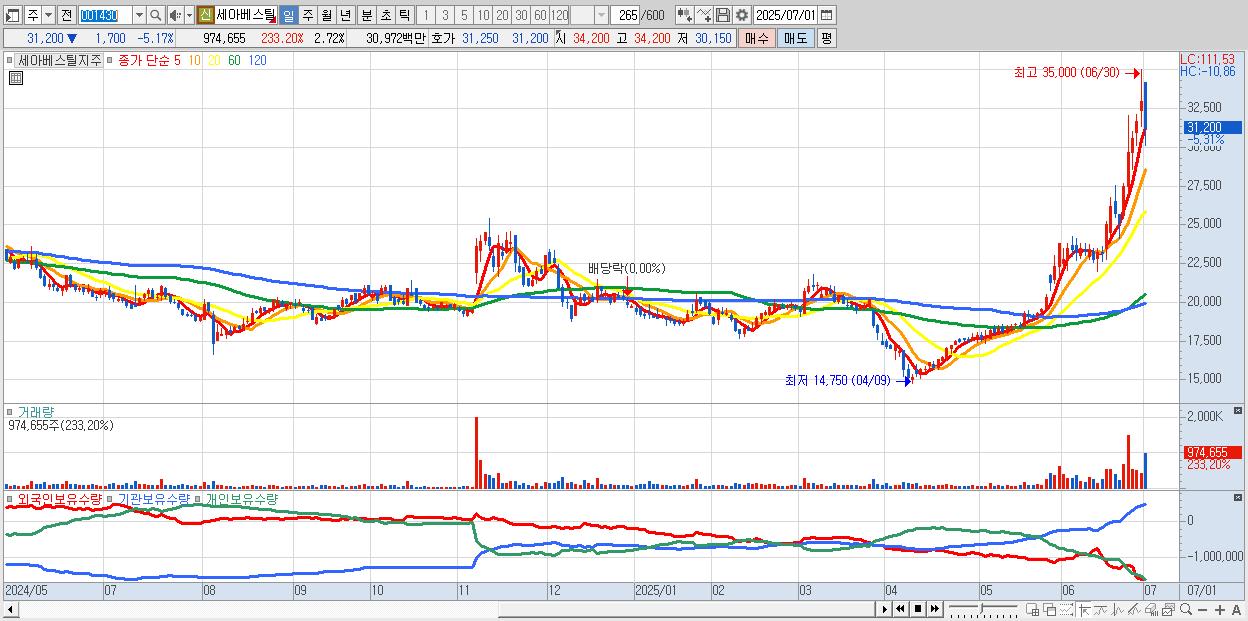Select the 5 interval button
The image size is (1248, 621).
point(464,16)
